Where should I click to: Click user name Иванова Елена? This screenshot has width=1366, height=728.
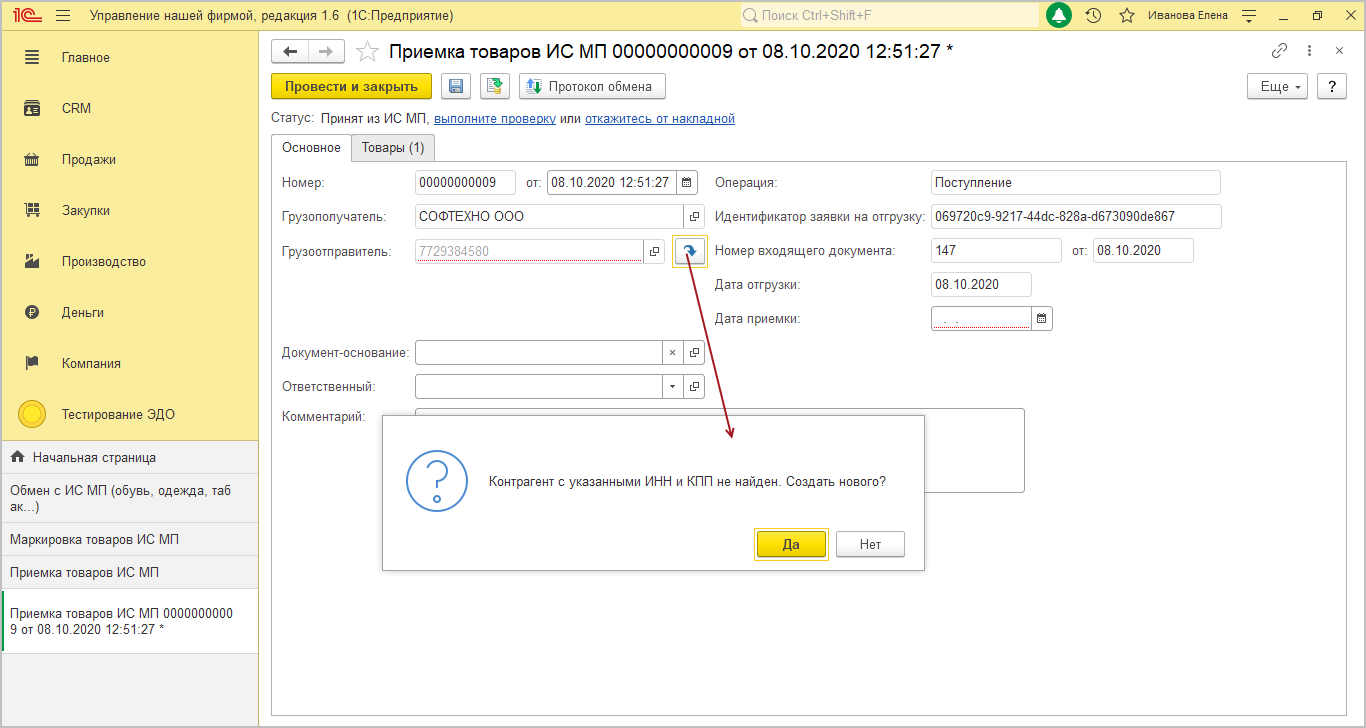pos(1188,16)
